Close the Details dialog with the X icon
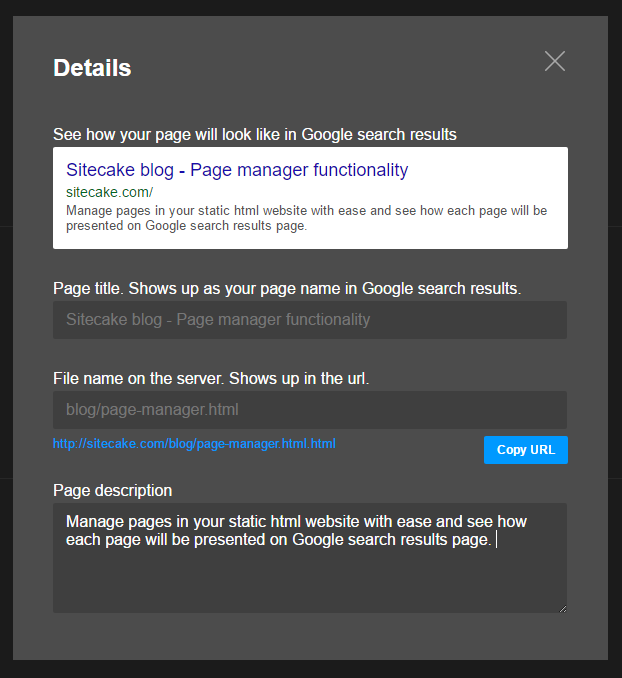The image size is (622, 678). pyautogui.click(x=555, y=61)
